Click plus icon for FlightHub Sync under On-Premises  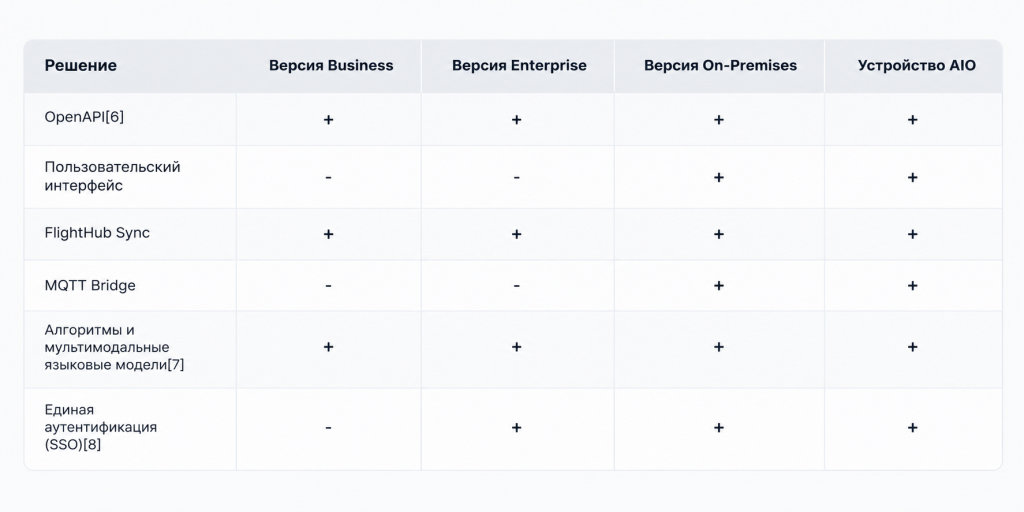[x=719, y=234]
